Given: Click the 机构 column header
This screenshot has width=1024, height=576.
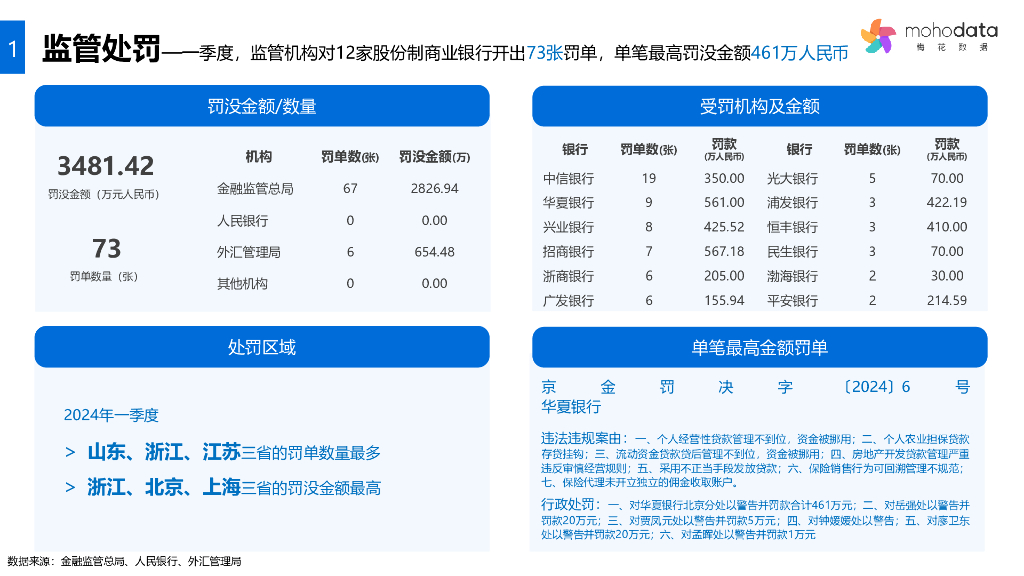Looking at the screenshot, I should [x=259, y=157].
